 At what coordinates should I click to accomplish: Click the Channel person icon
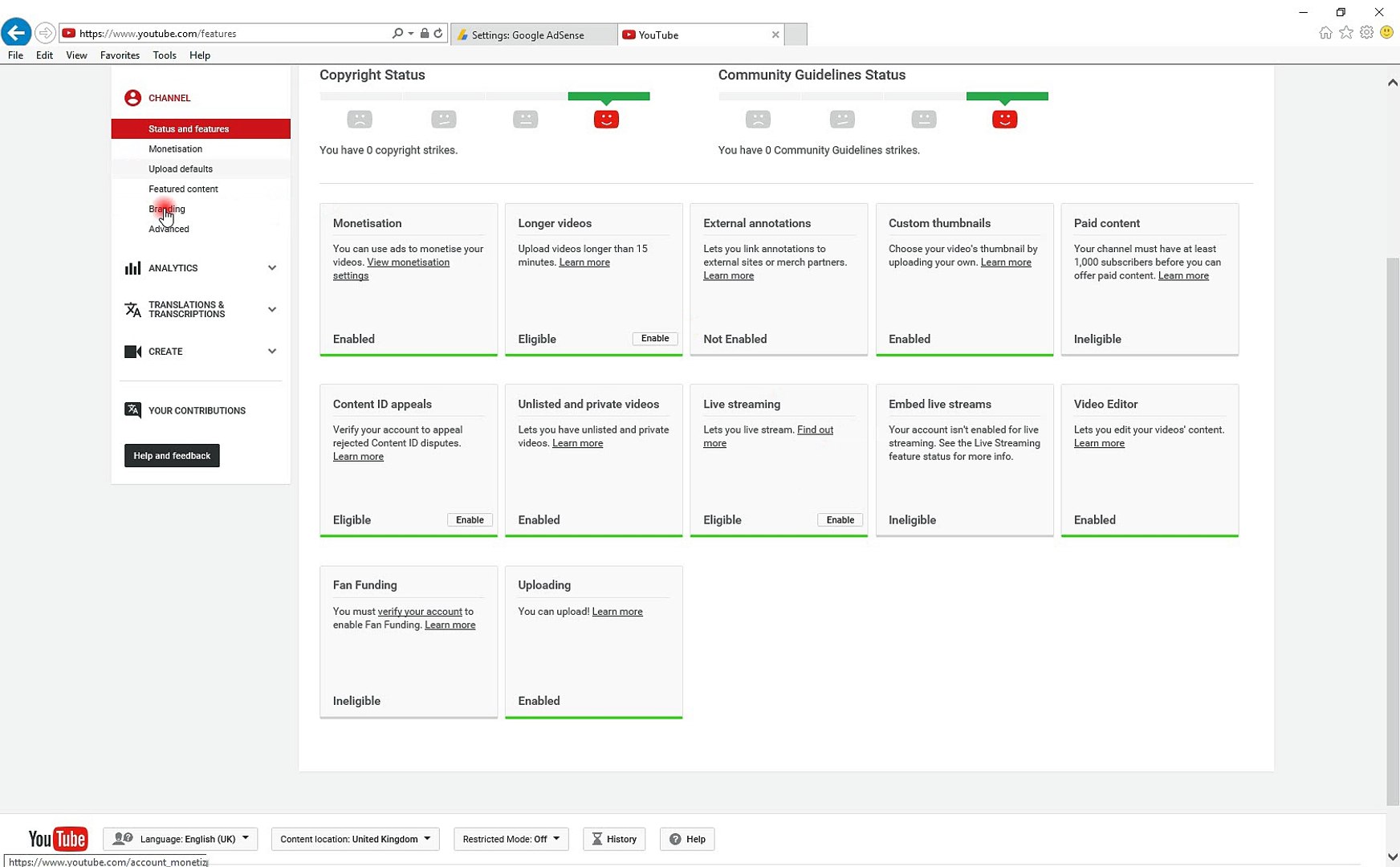[132, 98]
